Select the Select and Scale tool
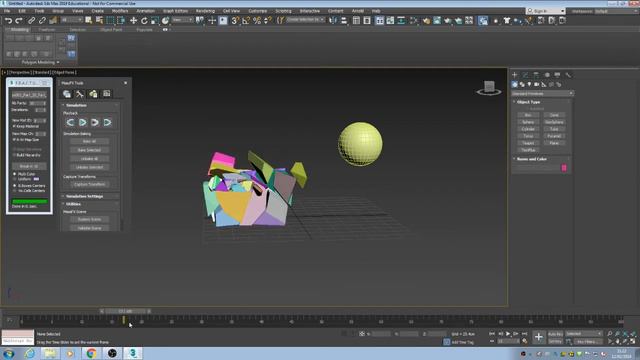Screen dimensions: 640x360 click(155, 20)
